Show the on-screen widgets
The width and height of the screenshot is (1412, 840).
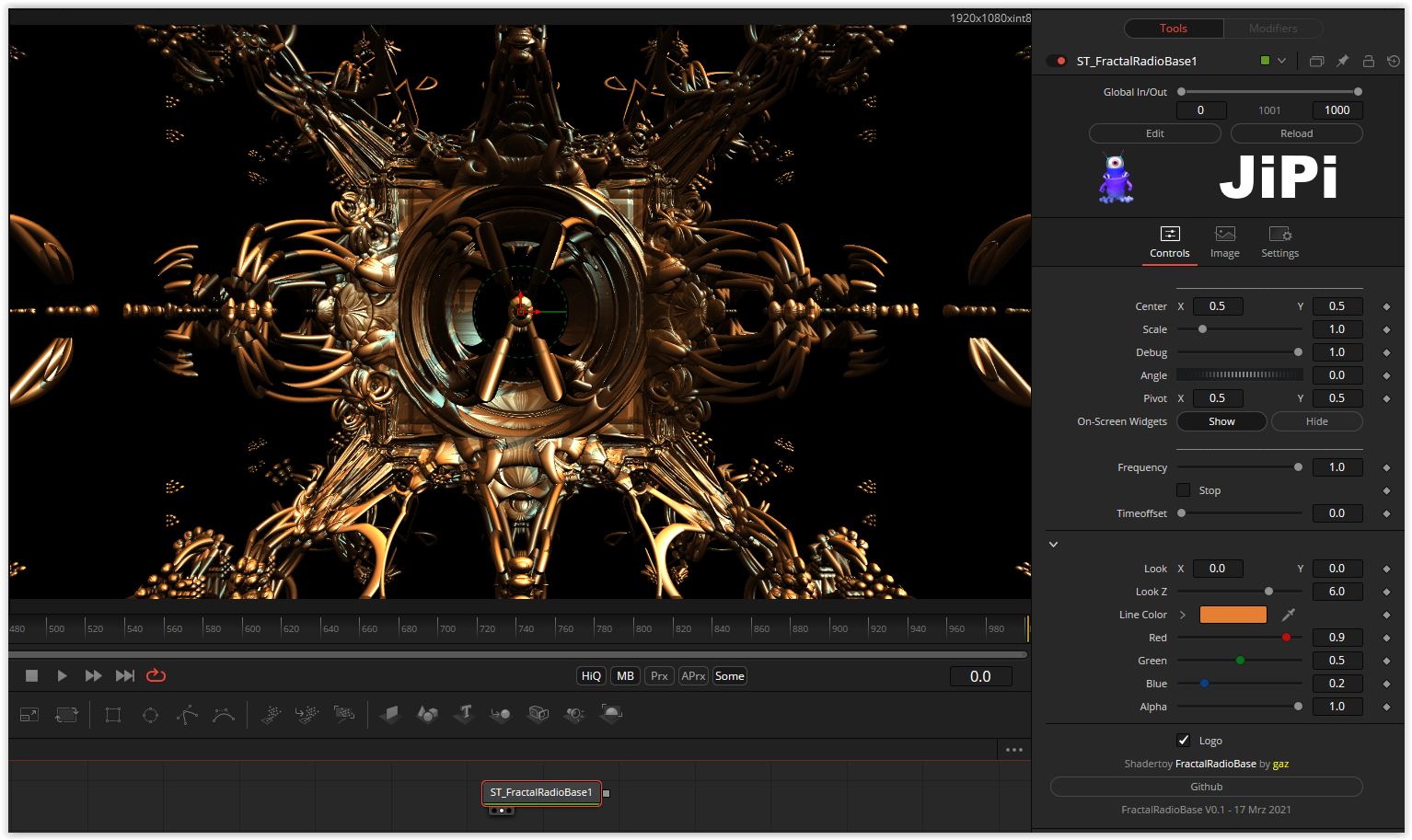coord(1221,421)
